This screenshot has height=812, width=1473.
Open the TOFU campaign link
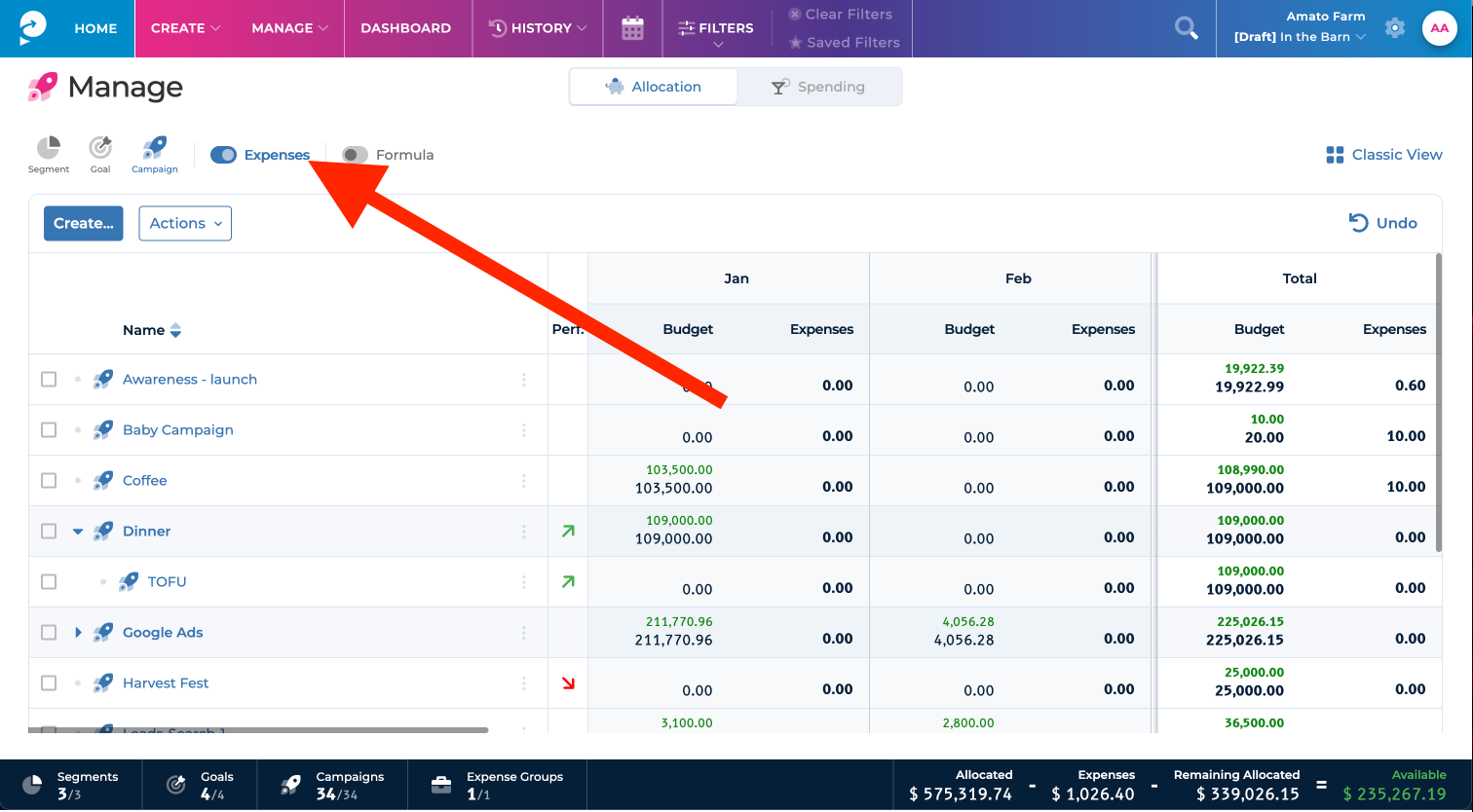(x=167, y=581)
